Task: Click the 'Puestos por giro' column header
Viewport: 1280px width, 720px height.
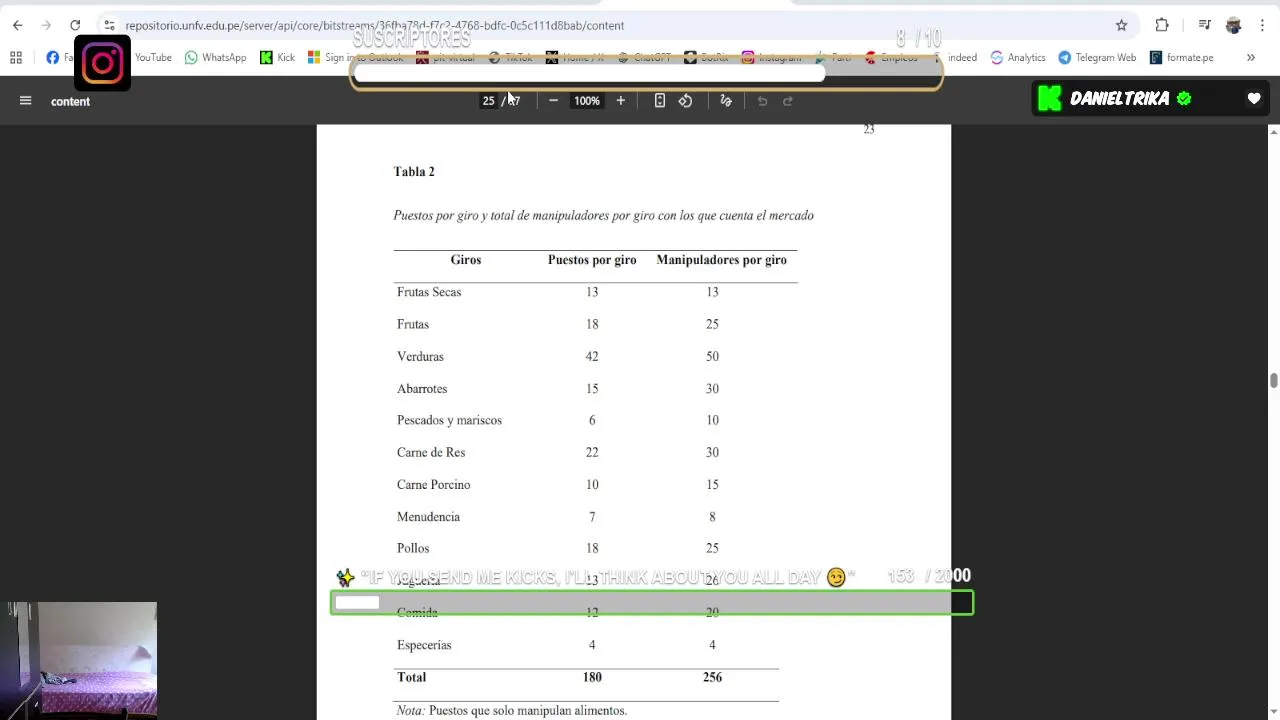Action: click(592, 260)
